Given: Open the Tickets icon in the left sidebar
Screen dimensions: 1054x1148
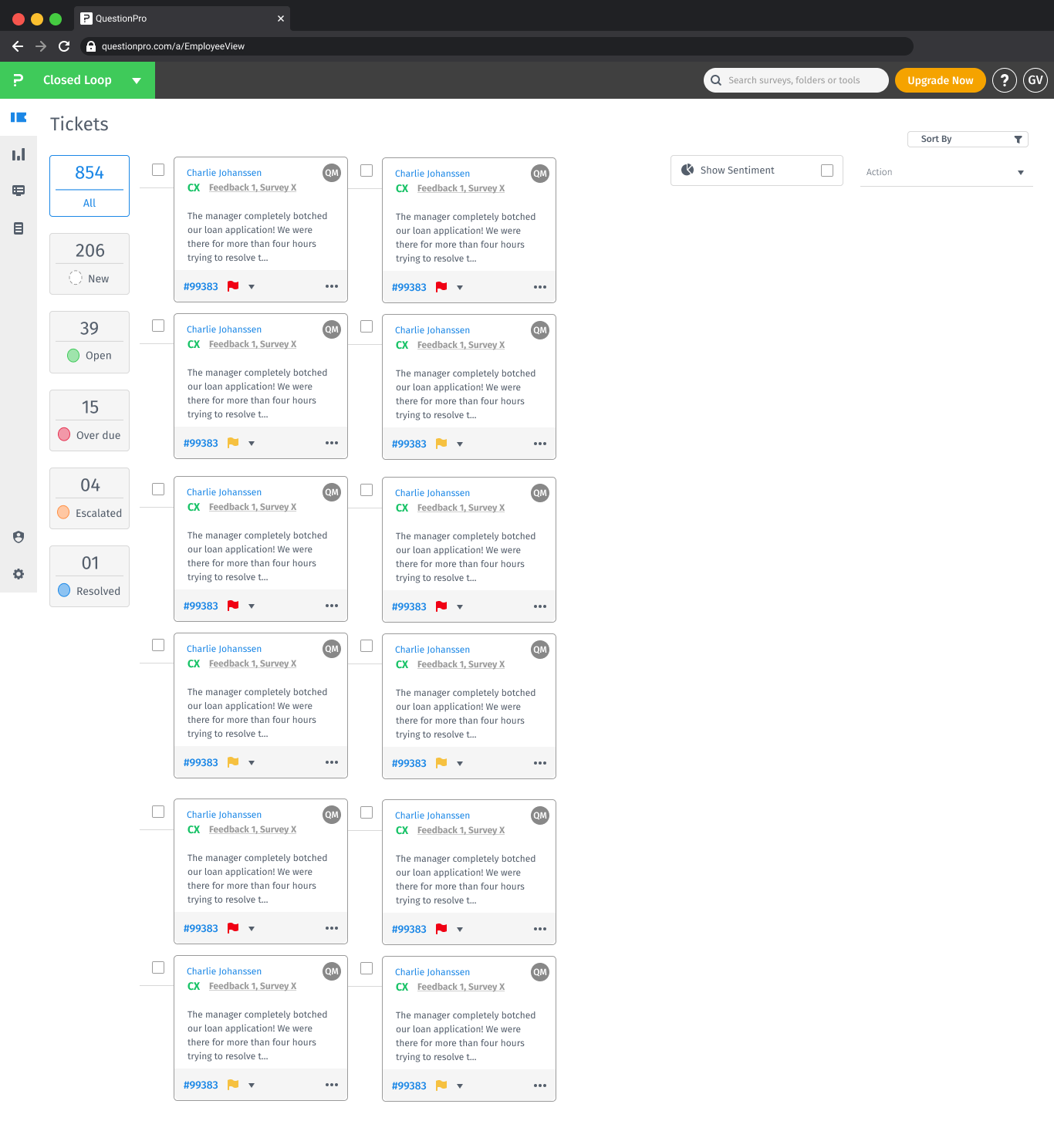Looking at the screenshot, I should [x=19, y=117].
